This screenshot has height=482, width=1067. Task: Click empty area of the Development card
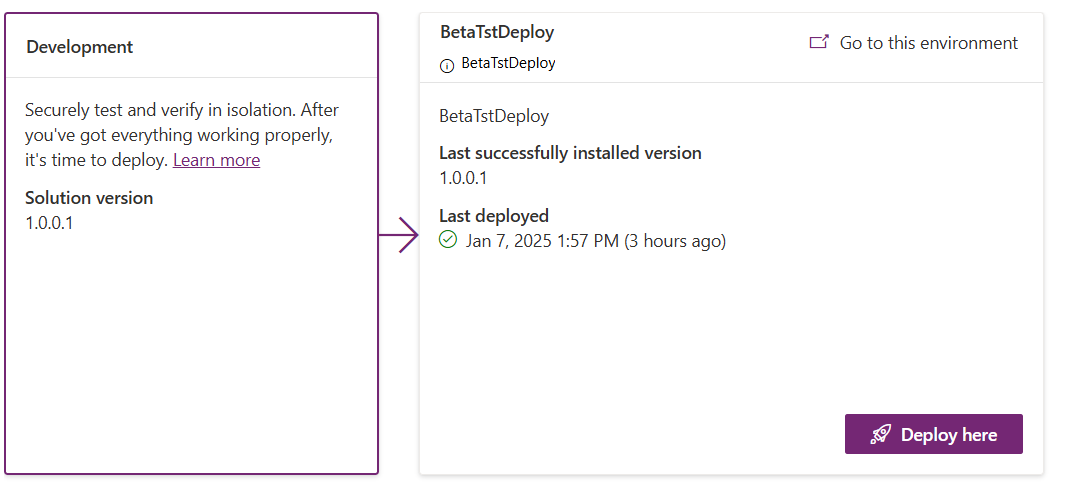click(191, 354)
